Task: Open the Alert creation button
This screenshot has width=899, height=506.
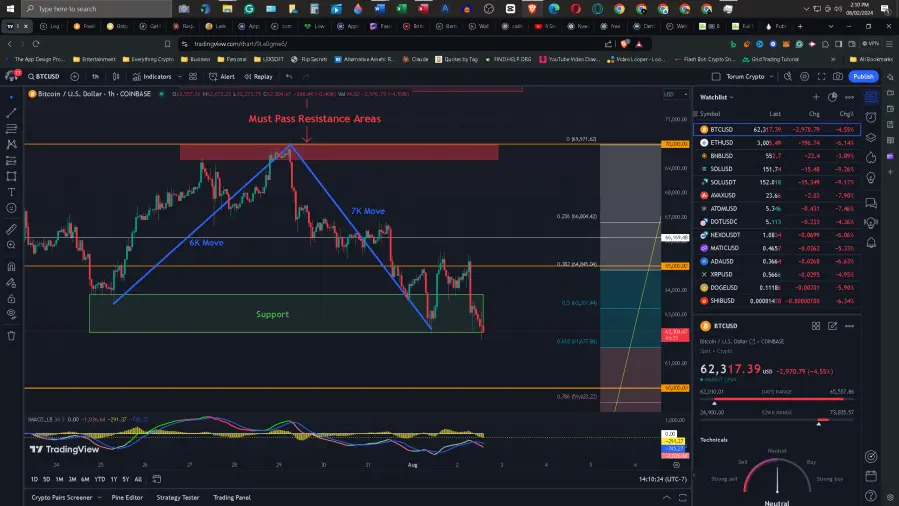Action: 222,76
